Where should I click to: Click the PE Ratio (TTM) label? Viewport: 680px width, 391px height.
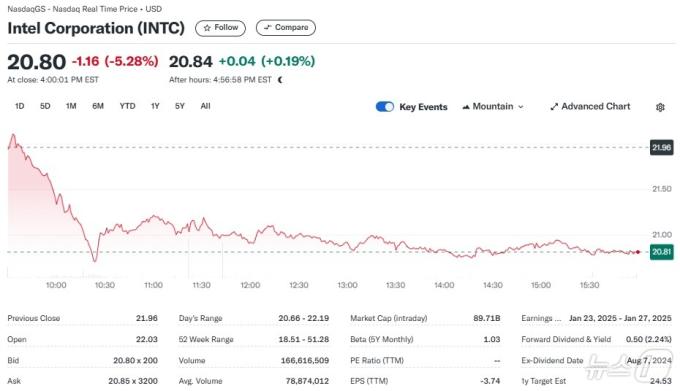(x=377, y=361)
